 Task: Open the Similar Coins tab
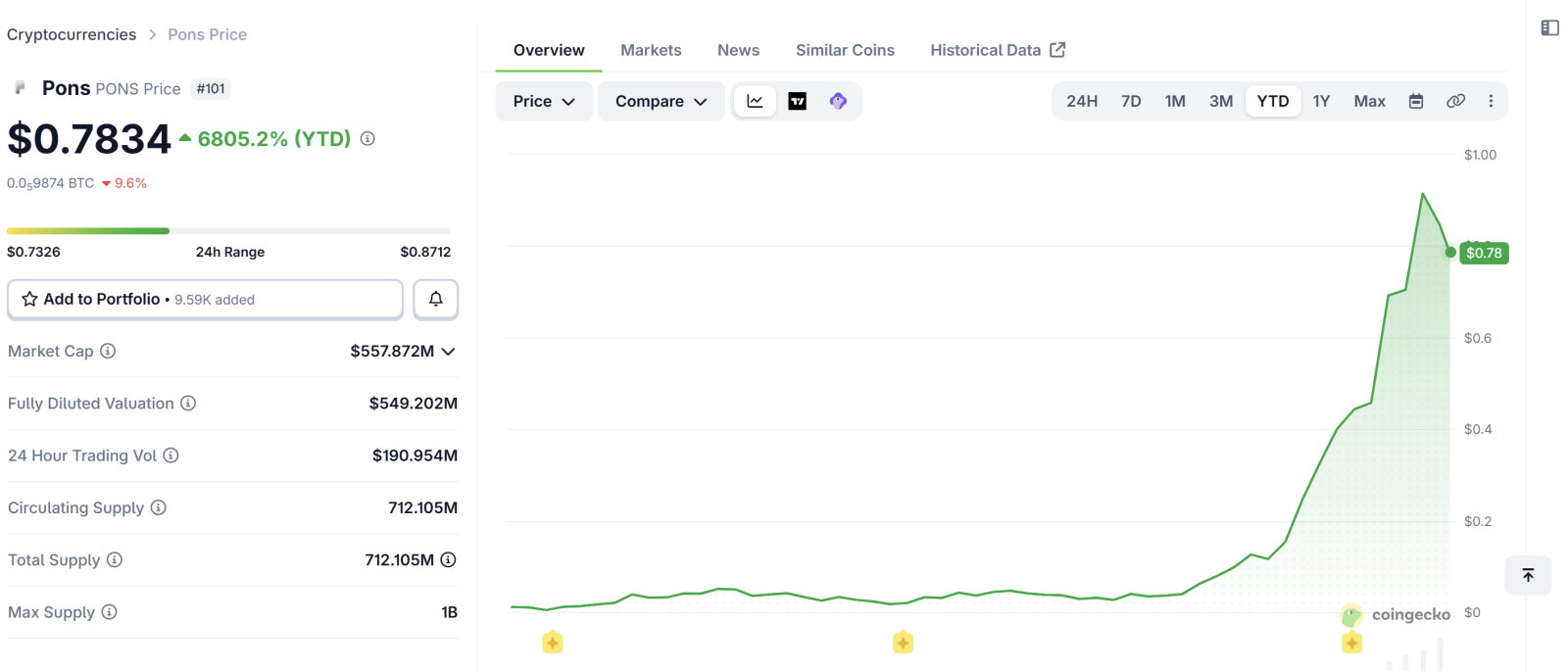coord(845,50)
